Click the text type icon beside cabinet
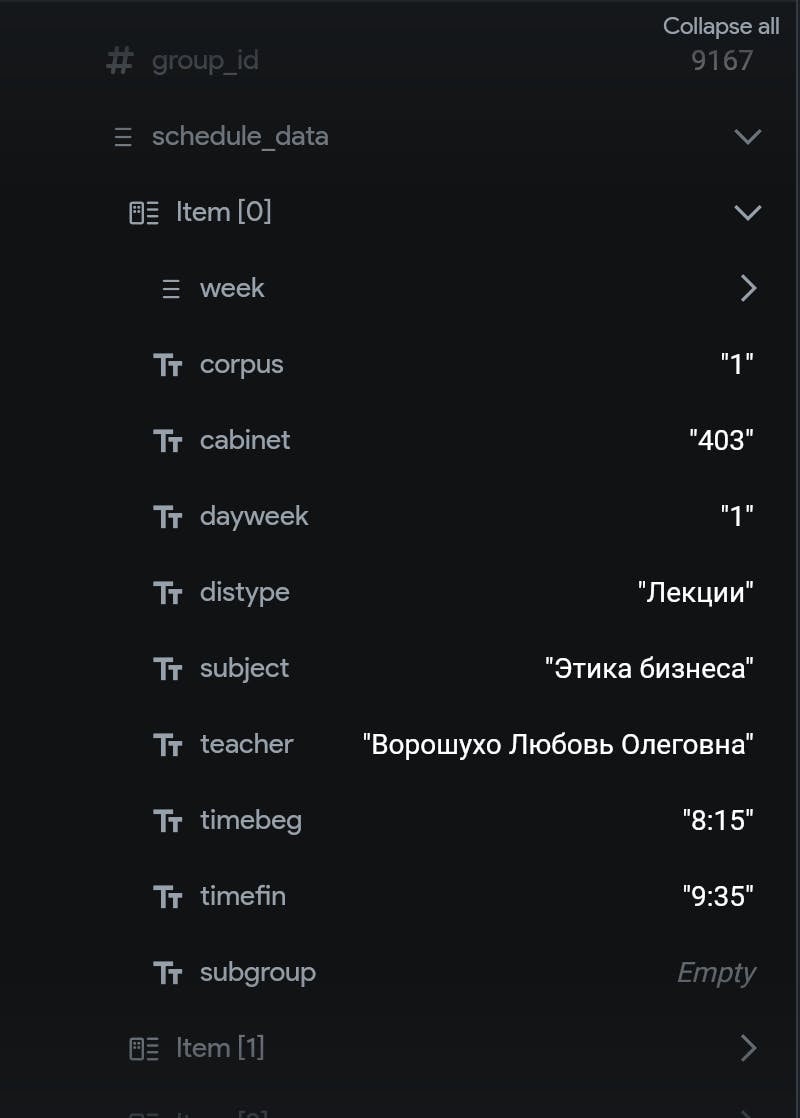The height and width of the screenshot is (1118, 800). coord(168,441)
